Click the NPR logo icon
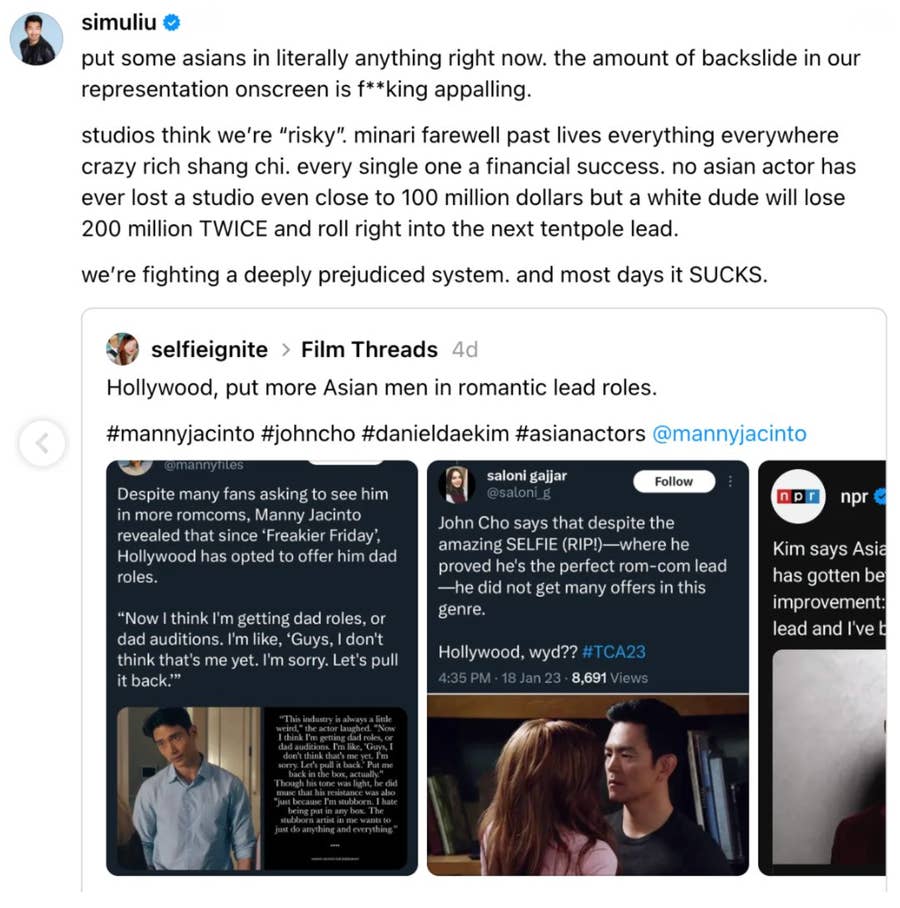The width and height of the screenshot is (900, 908). click(798, 496)
